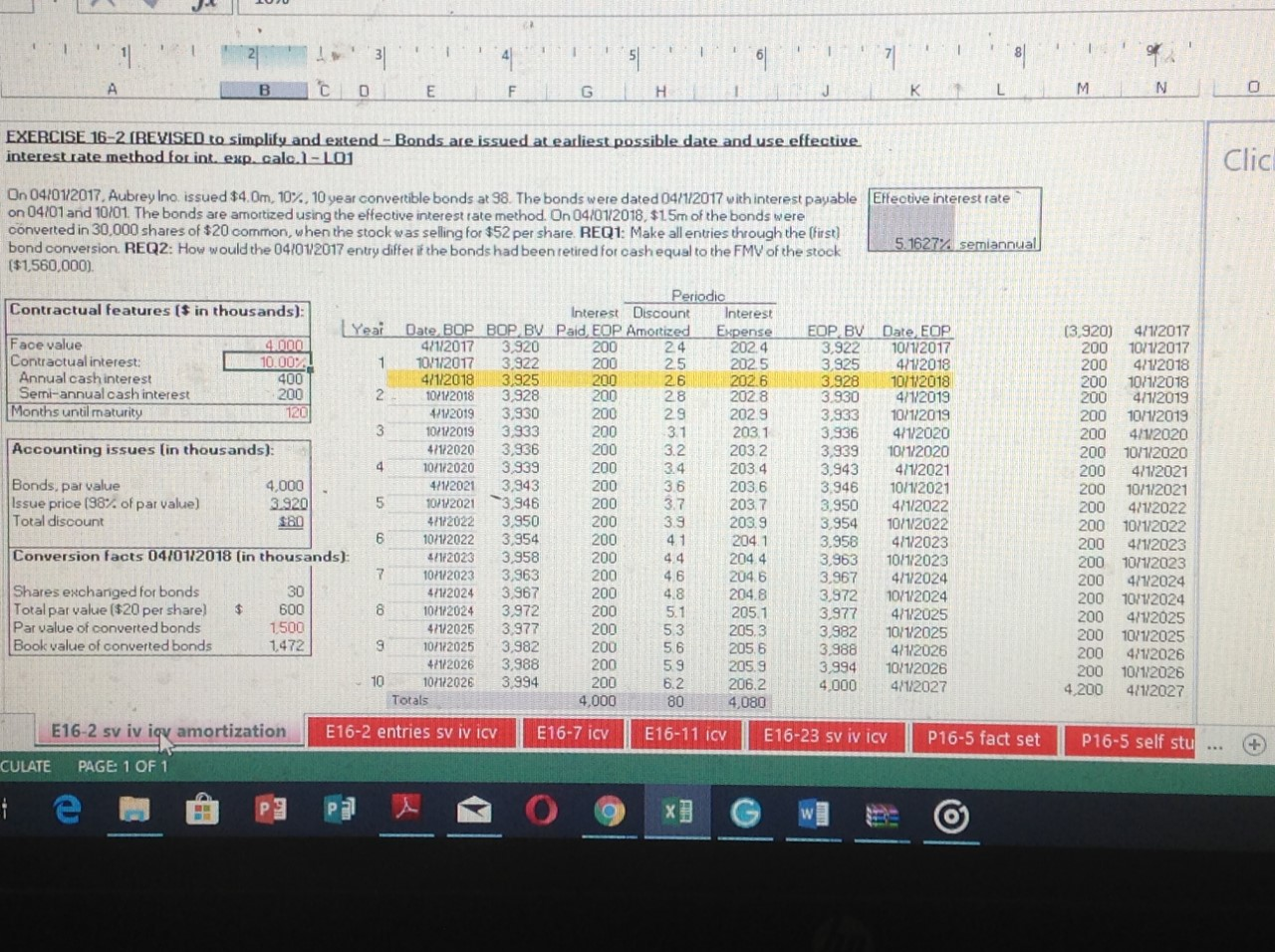
Task: Open the Mail app from the taskbar
Action: pos(475,812)
